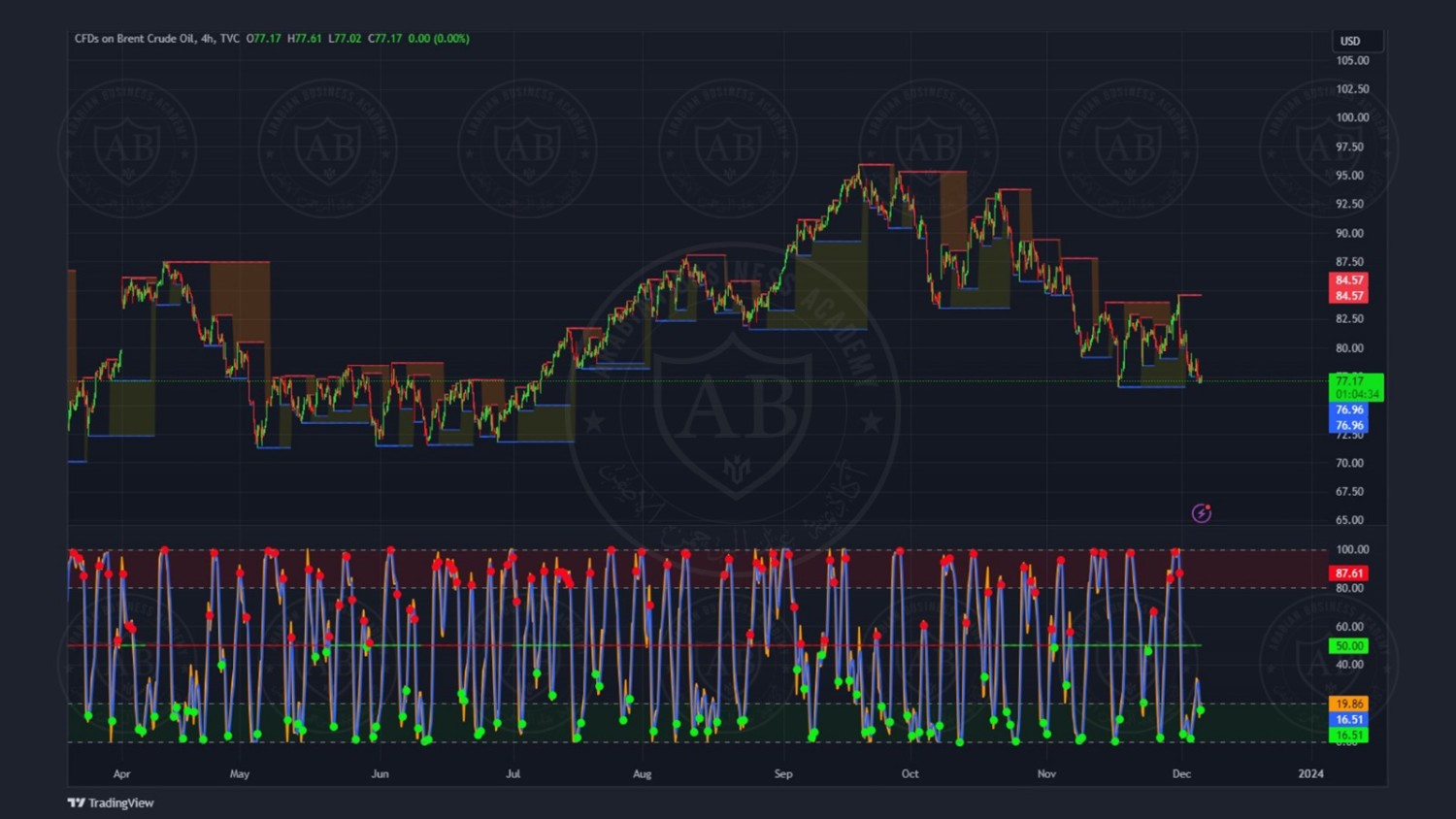Select the green 50.00 midline label
This screenshot has height=819, width=1456.
pyautogui.click(x=1348, y=645)
